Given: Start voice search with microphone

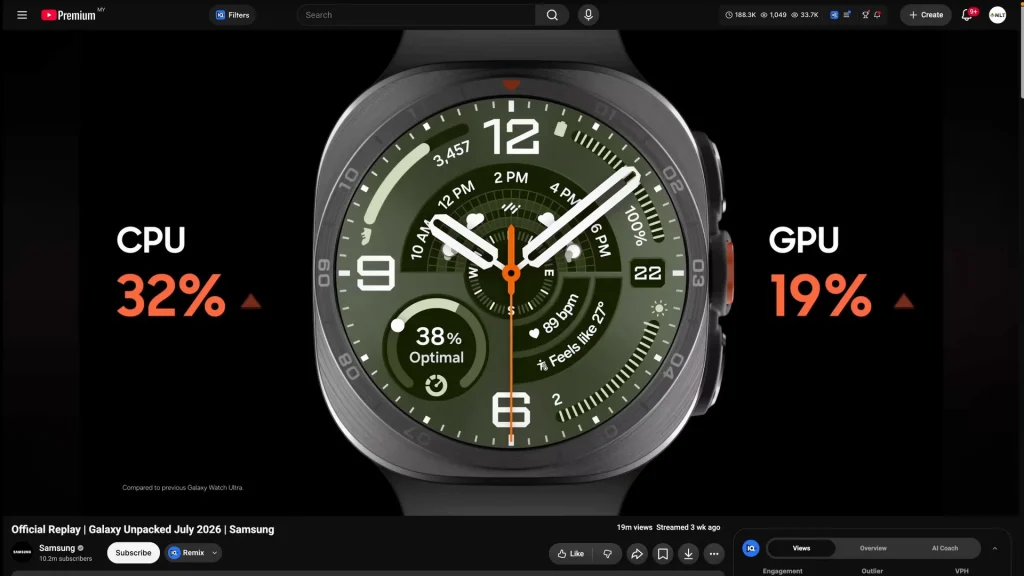Looking at the screenshot, I should pos(588,15).
